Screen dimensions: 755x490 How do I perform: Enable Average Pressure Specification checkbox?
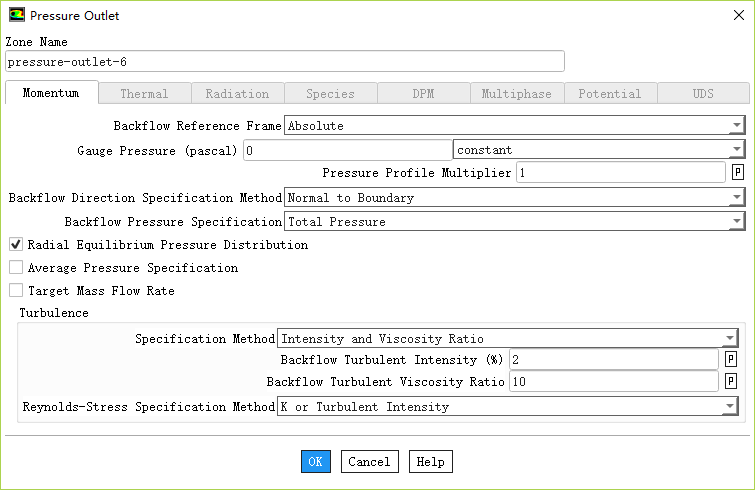click(16, 268)
